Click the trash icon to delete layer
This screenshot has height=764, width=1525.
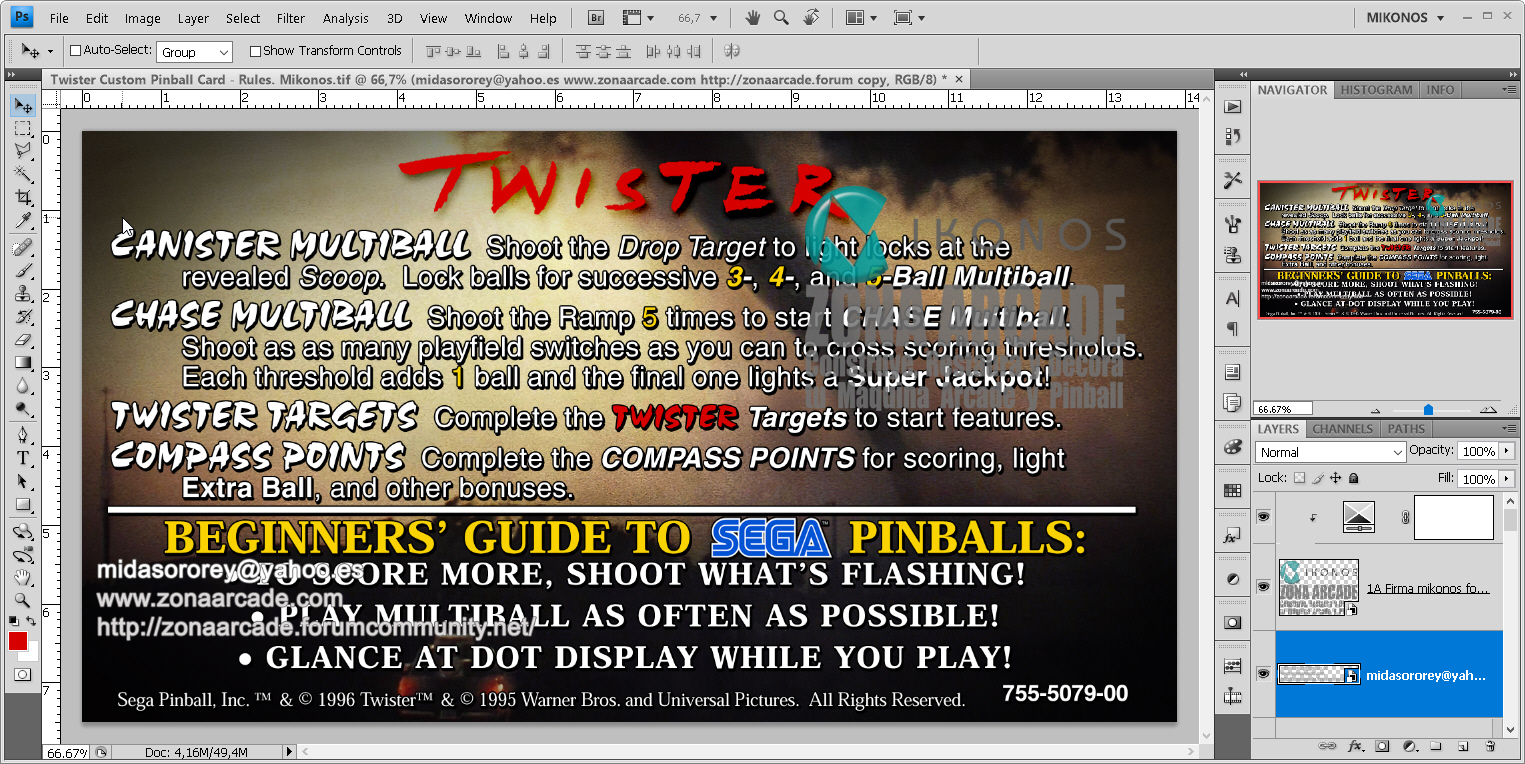(1490, 746)
